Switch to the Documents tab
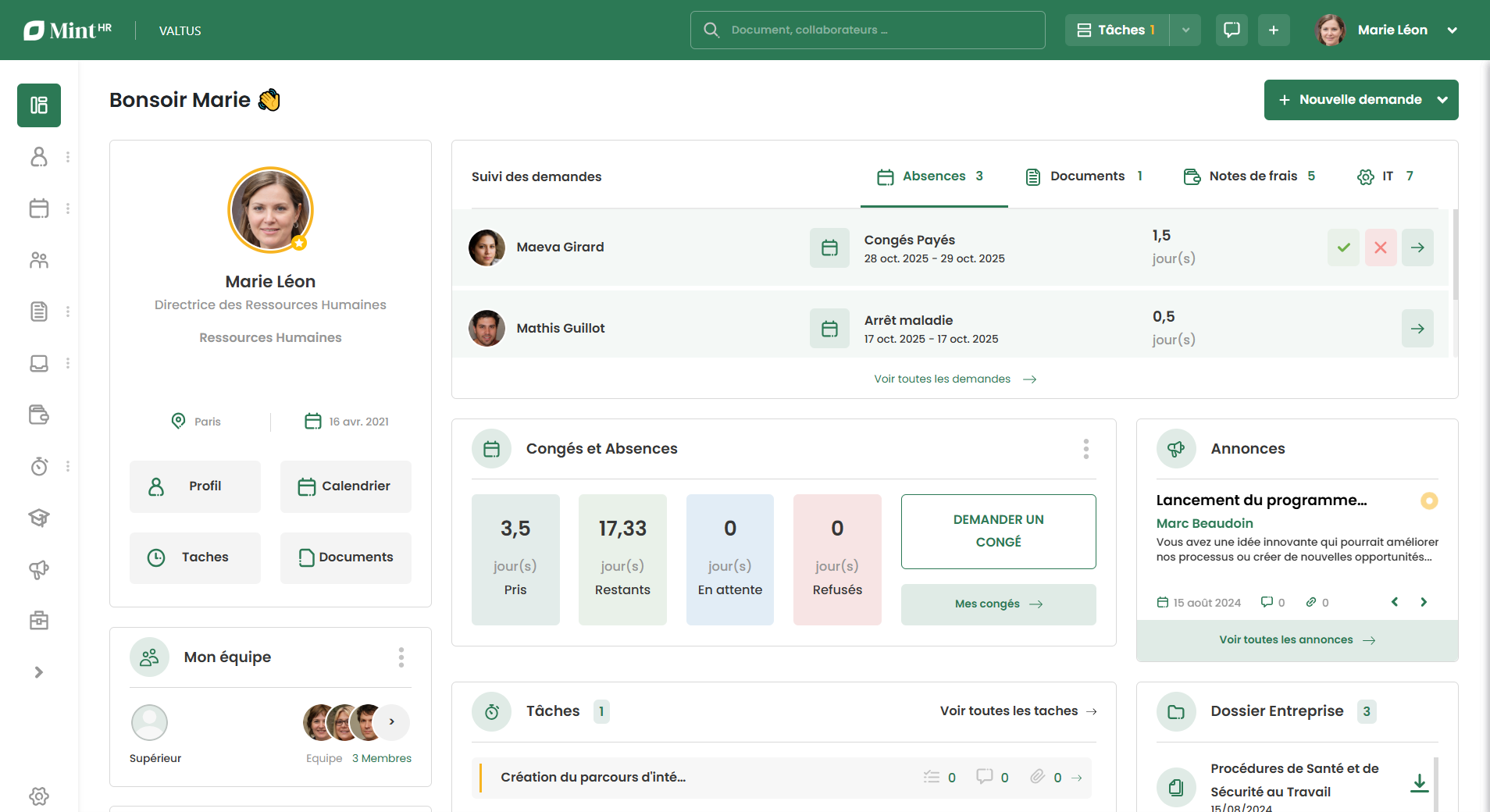 1085,176
